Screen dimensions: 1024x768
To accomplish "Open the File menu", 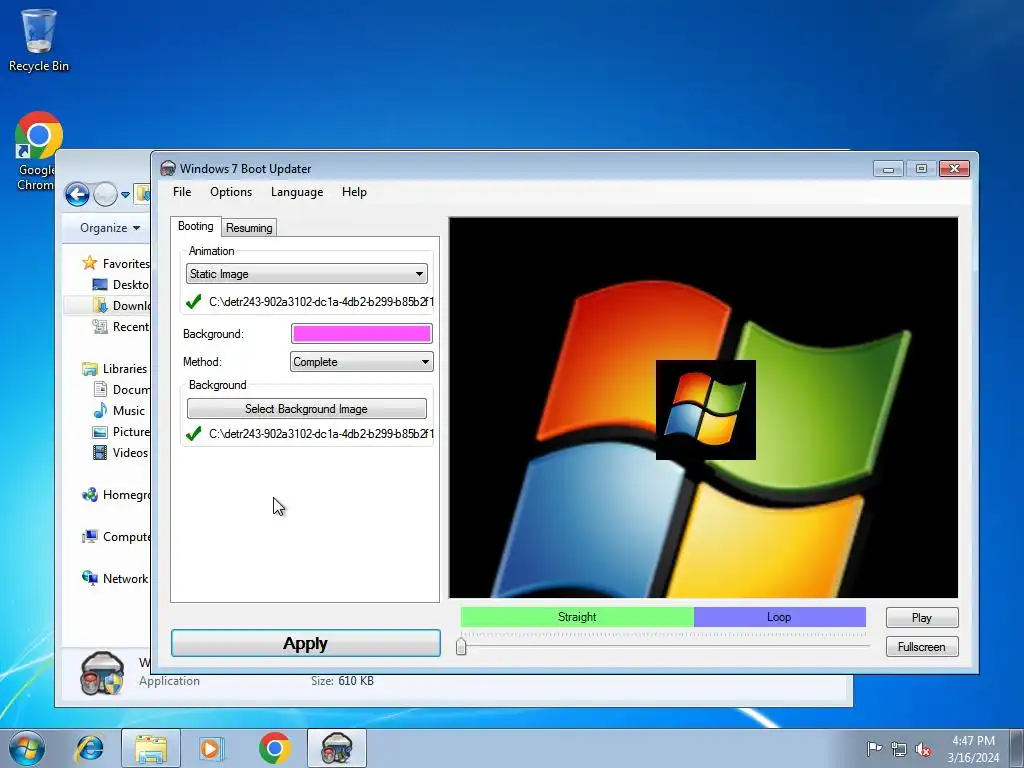I will (x=182, y=192).
